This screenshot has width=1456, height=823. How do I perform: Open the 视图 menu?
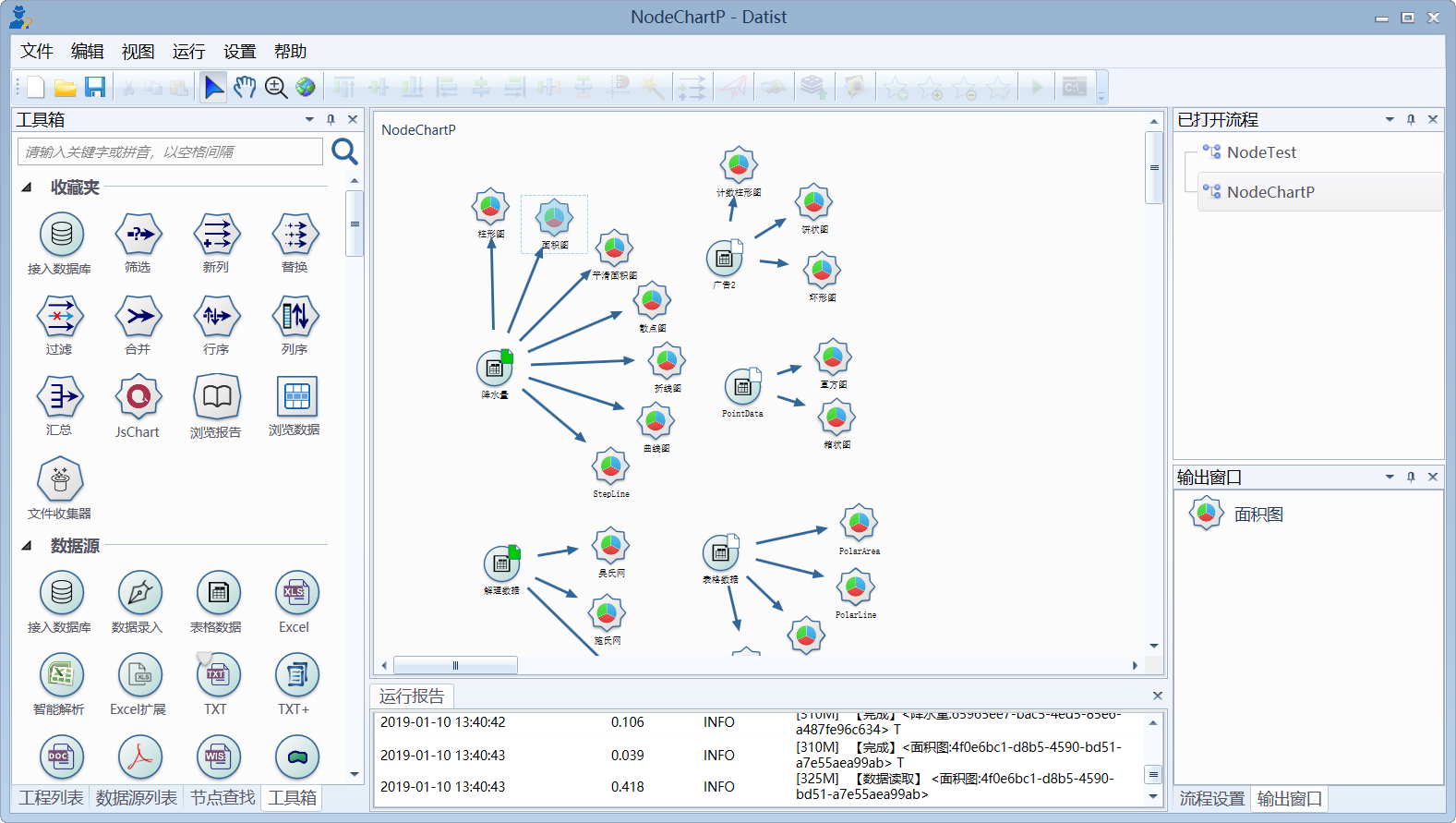pyautogui.click(x=138, y=52)
